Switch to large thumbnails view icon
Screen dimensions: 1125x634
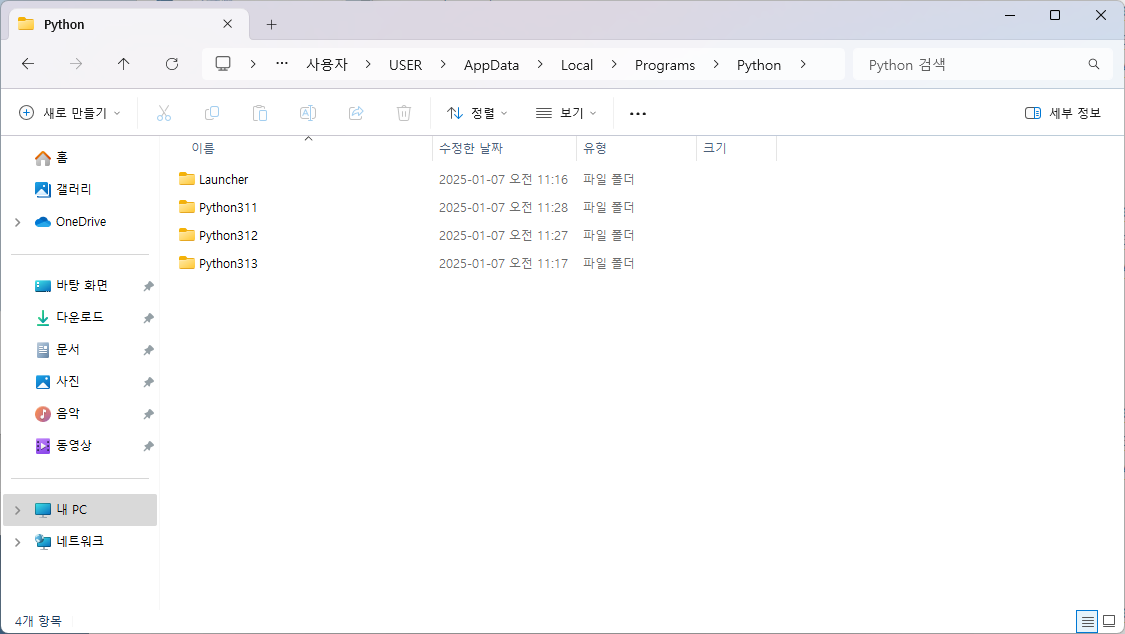tap(1109, 621)
